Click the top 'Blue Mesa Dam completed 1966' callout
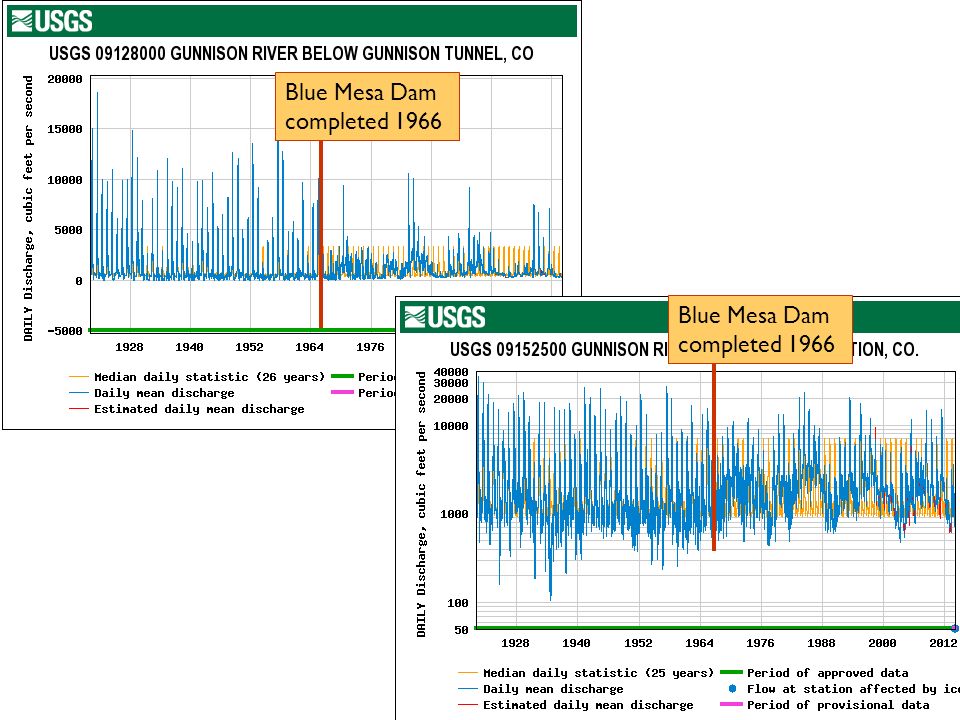The height and width of the screenshot is (720, 960). pos(367,107)
